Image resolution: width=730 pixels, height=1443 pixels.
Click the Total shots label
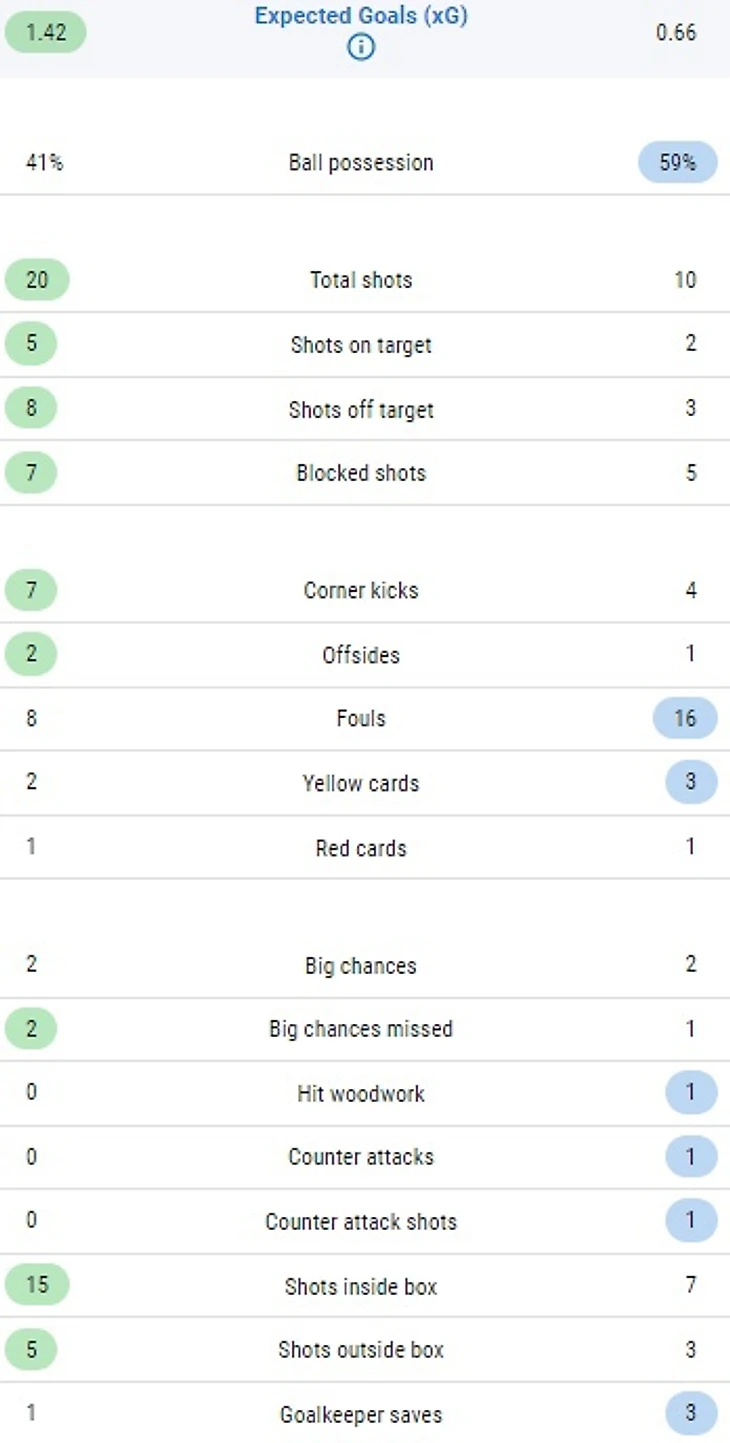(x=361, y=280)
